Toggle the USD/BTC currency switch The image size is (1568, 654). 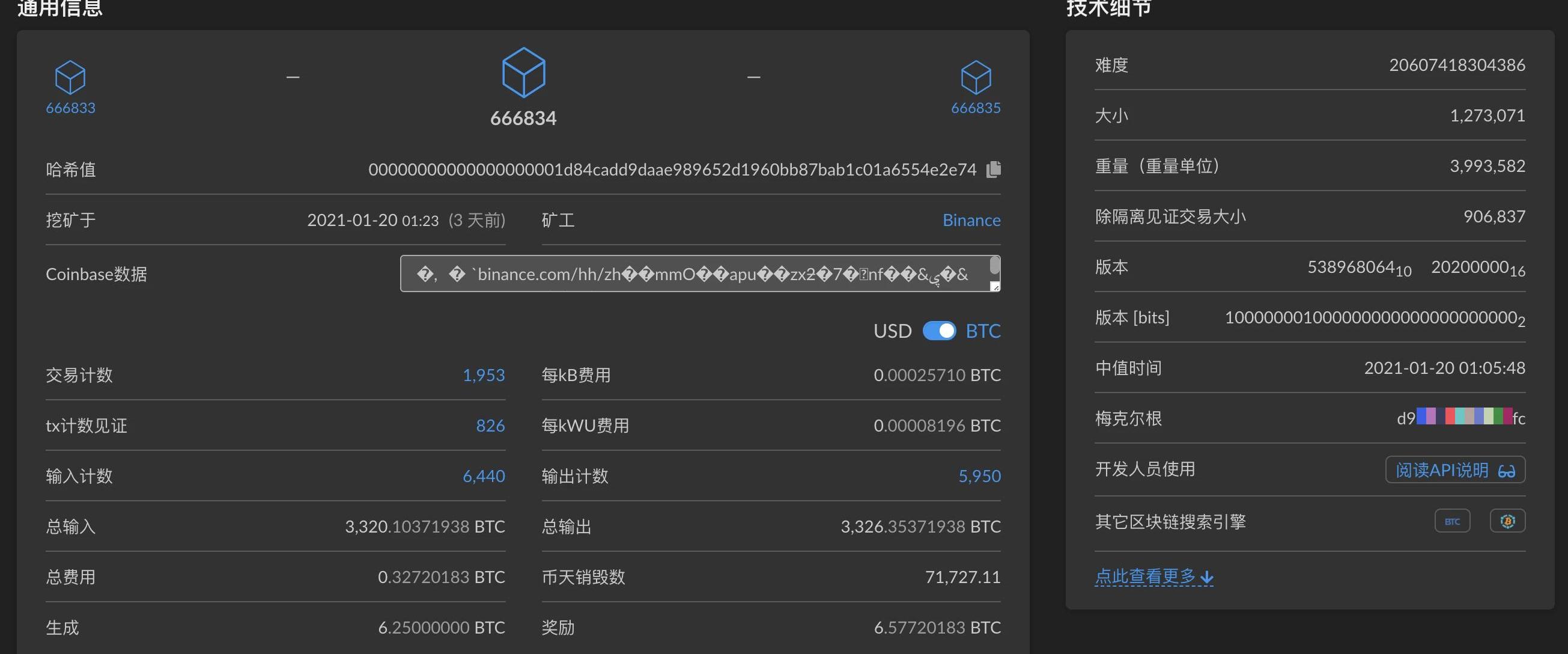click(939, 331)
